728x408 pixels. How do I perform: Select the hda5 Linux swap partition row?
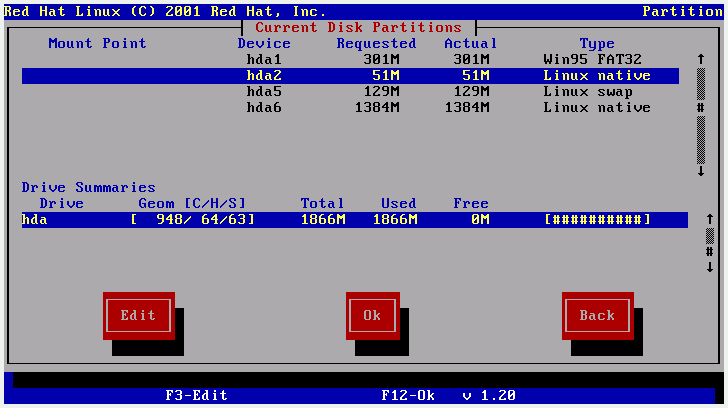tap(351, 91)
